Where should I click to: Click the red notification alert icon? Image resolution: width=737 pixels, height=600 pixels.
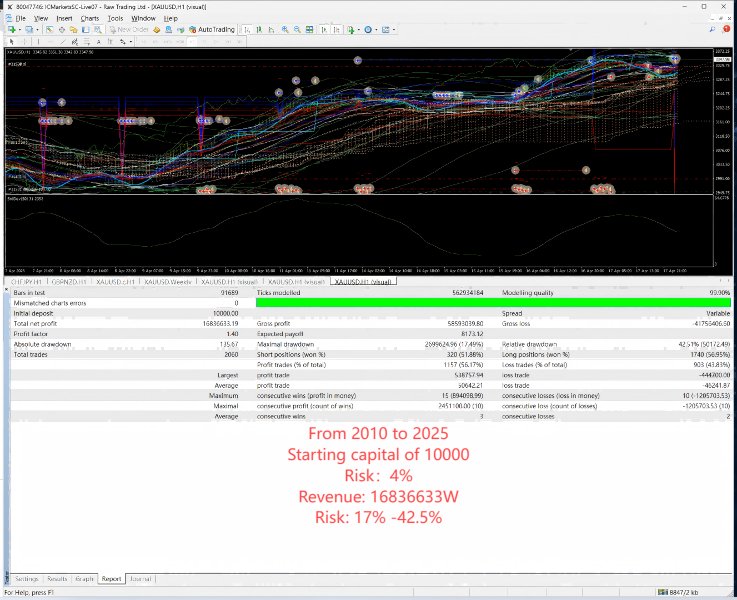click(726, 29)
